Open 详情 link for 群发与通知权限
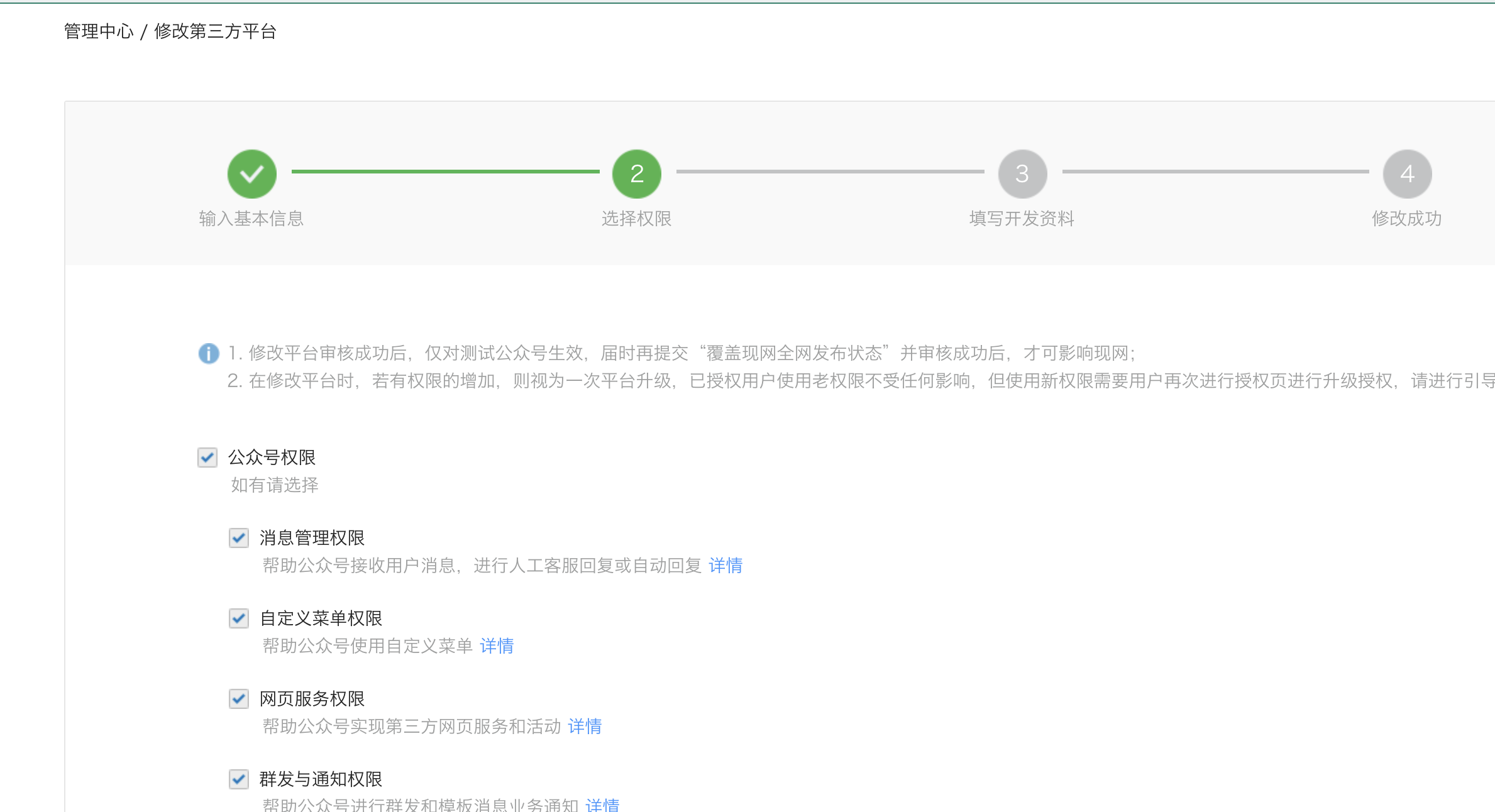 coord(602,804)
